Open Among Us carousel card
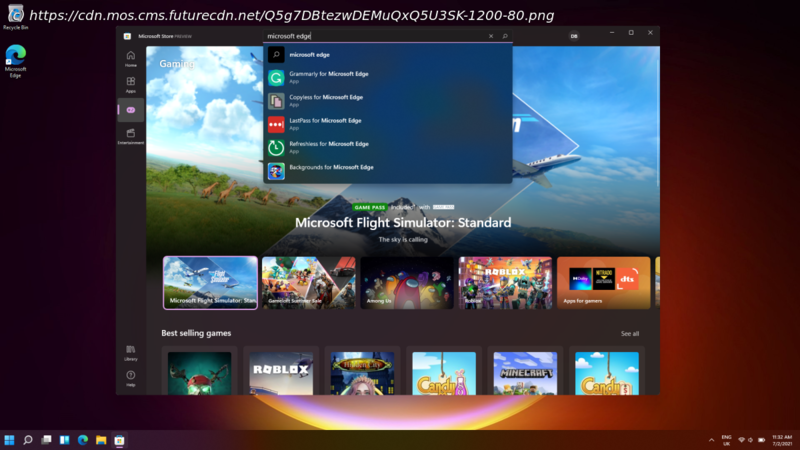 pos(407,283)
